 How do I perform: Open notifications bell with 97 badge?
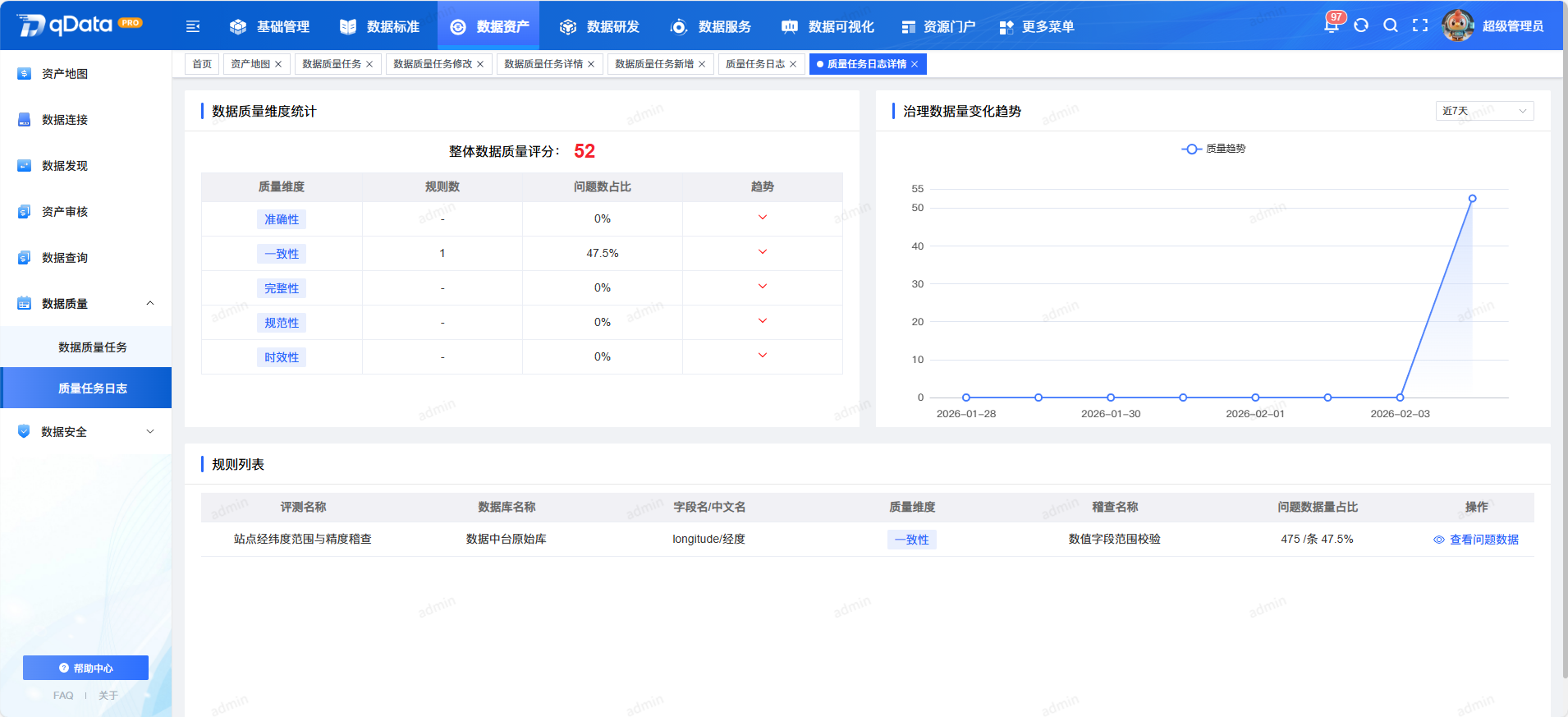(1332, 25)
